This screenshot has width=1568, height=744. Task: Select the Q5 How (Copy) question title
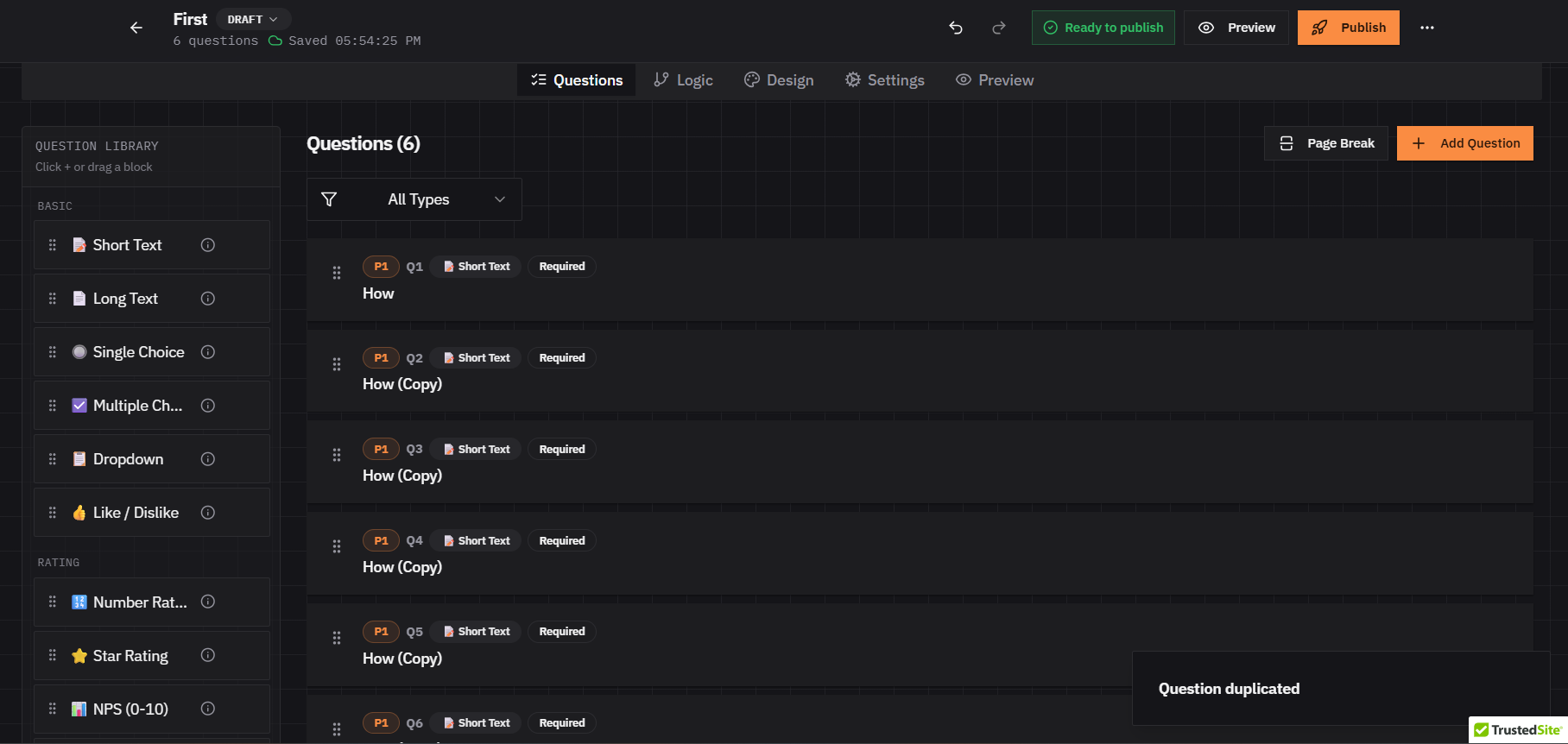tap(402, 659)
